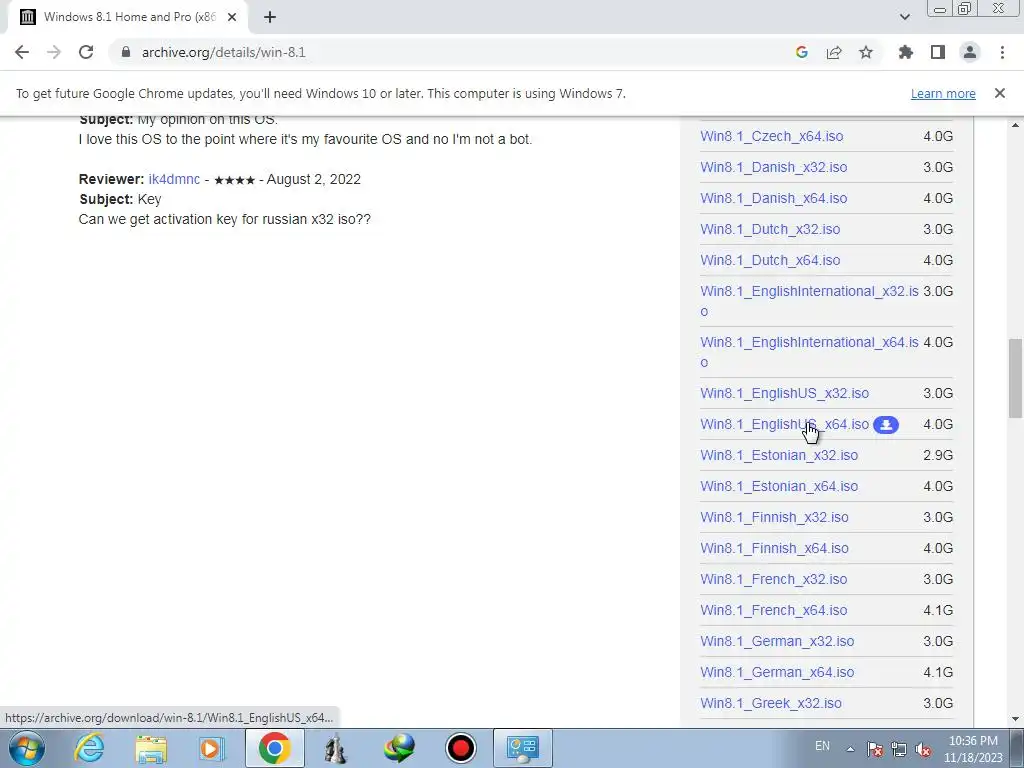Click the 2.9G size of Estonian_x32
The width and height of the screenshot is (1024, 768).
[938, 455]
